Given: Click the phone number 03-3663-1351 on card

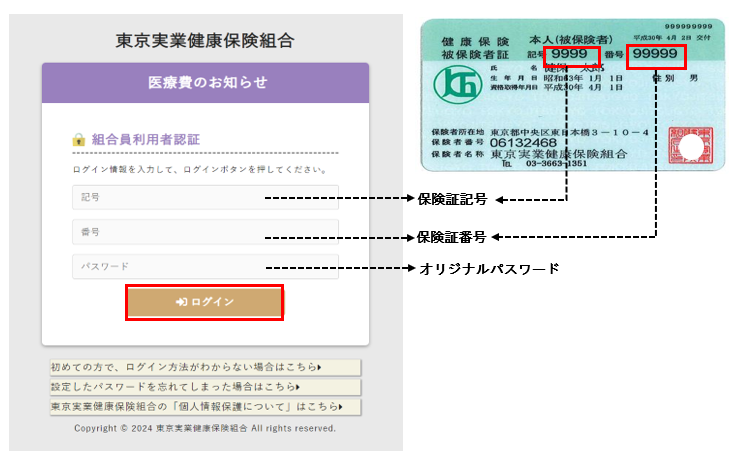Looking at the screenshot, I should point(556,164).
